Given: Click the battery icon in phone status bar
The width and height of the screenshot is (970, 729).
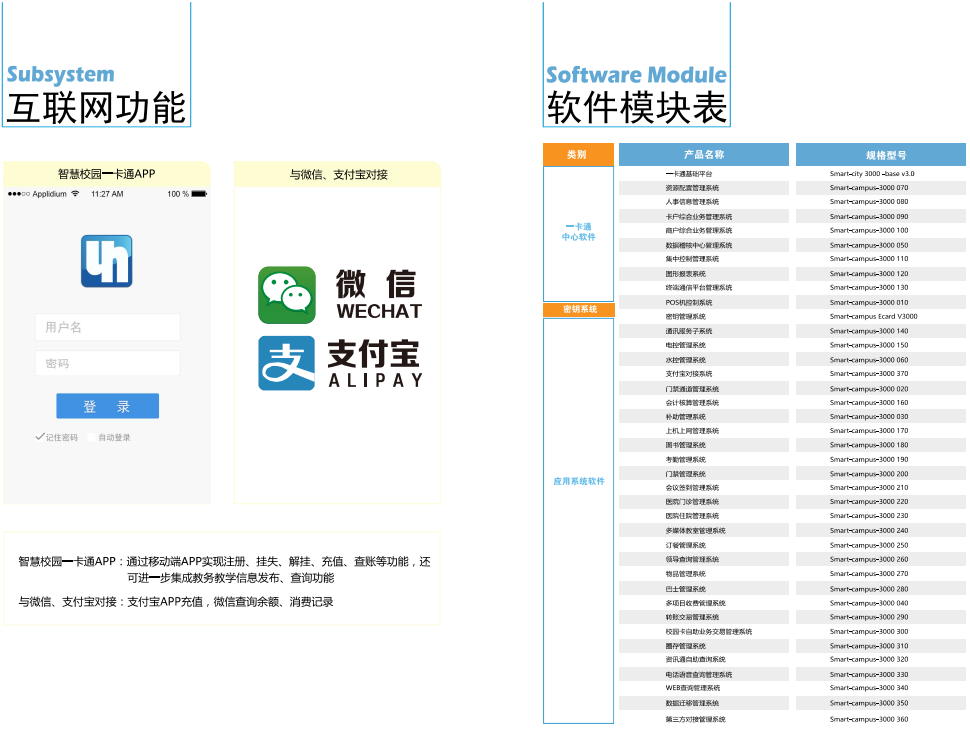Looking at the screenshot, I should coord(199,194).
